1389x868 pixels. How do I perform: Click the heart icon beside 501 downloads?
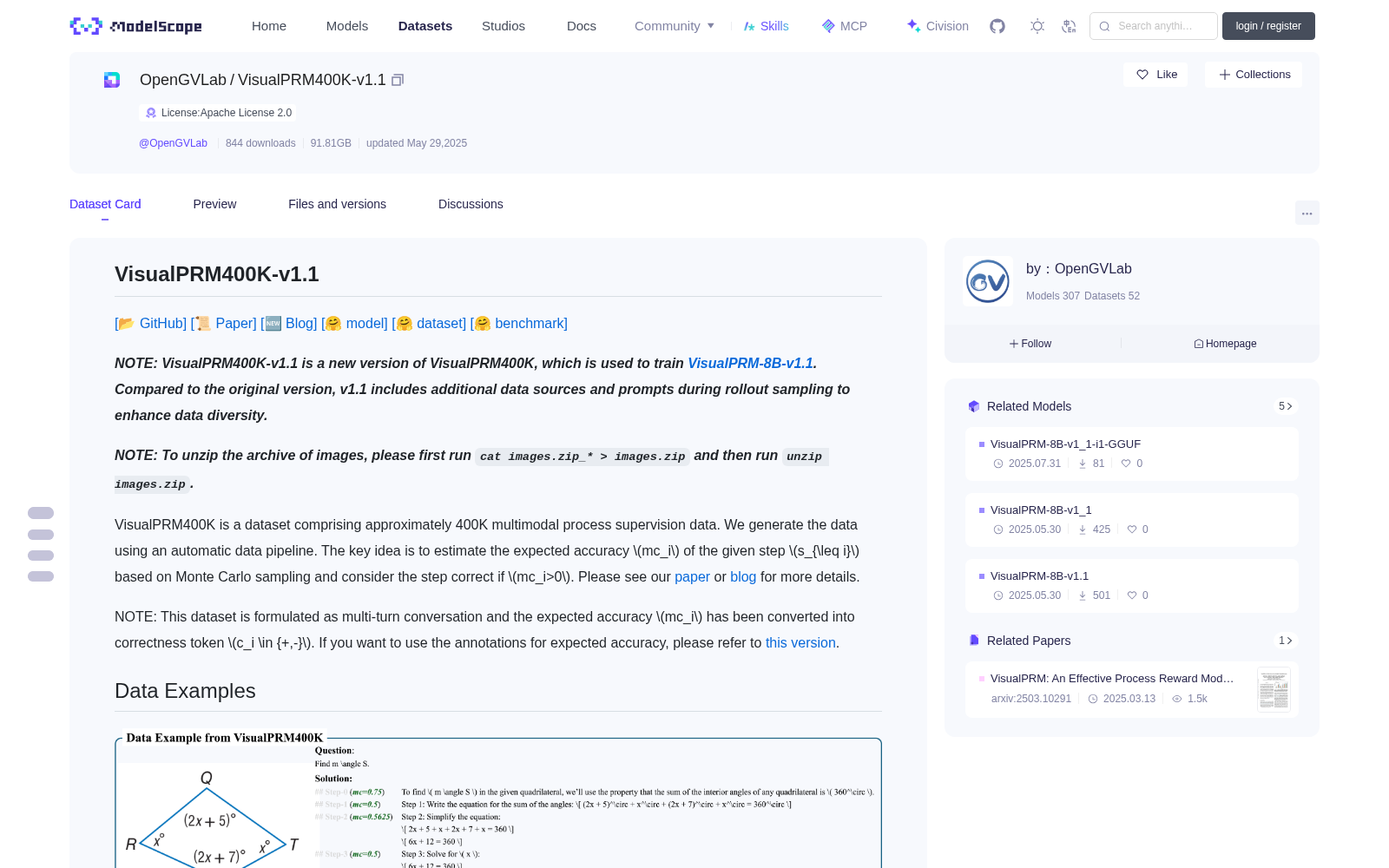(1132, 595)
